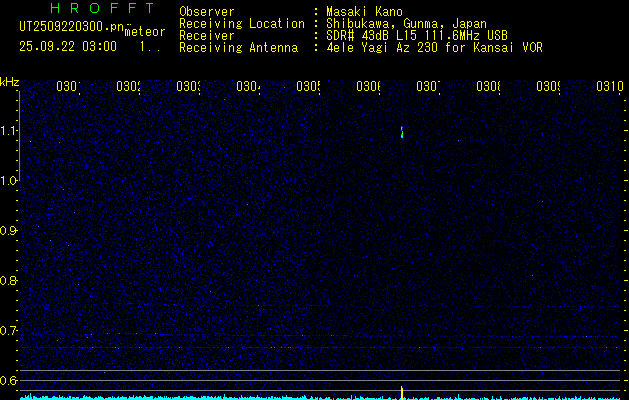Select the filename UT2509220300.pn

click(71, 27)
